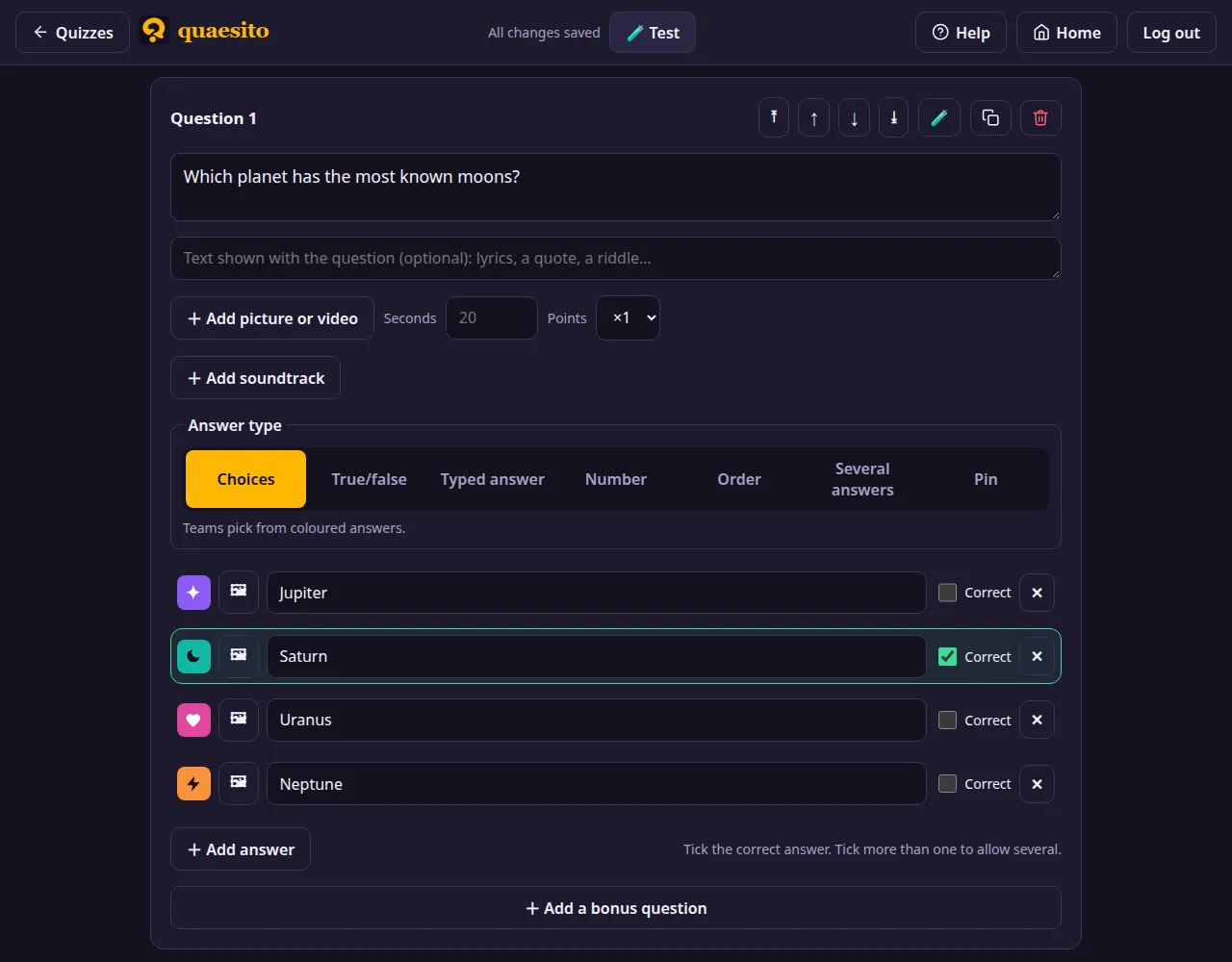The height and width of the screenshot is (962, 1232).
Task: Move Question 1 down one position
Action: (x=854, y=118)
